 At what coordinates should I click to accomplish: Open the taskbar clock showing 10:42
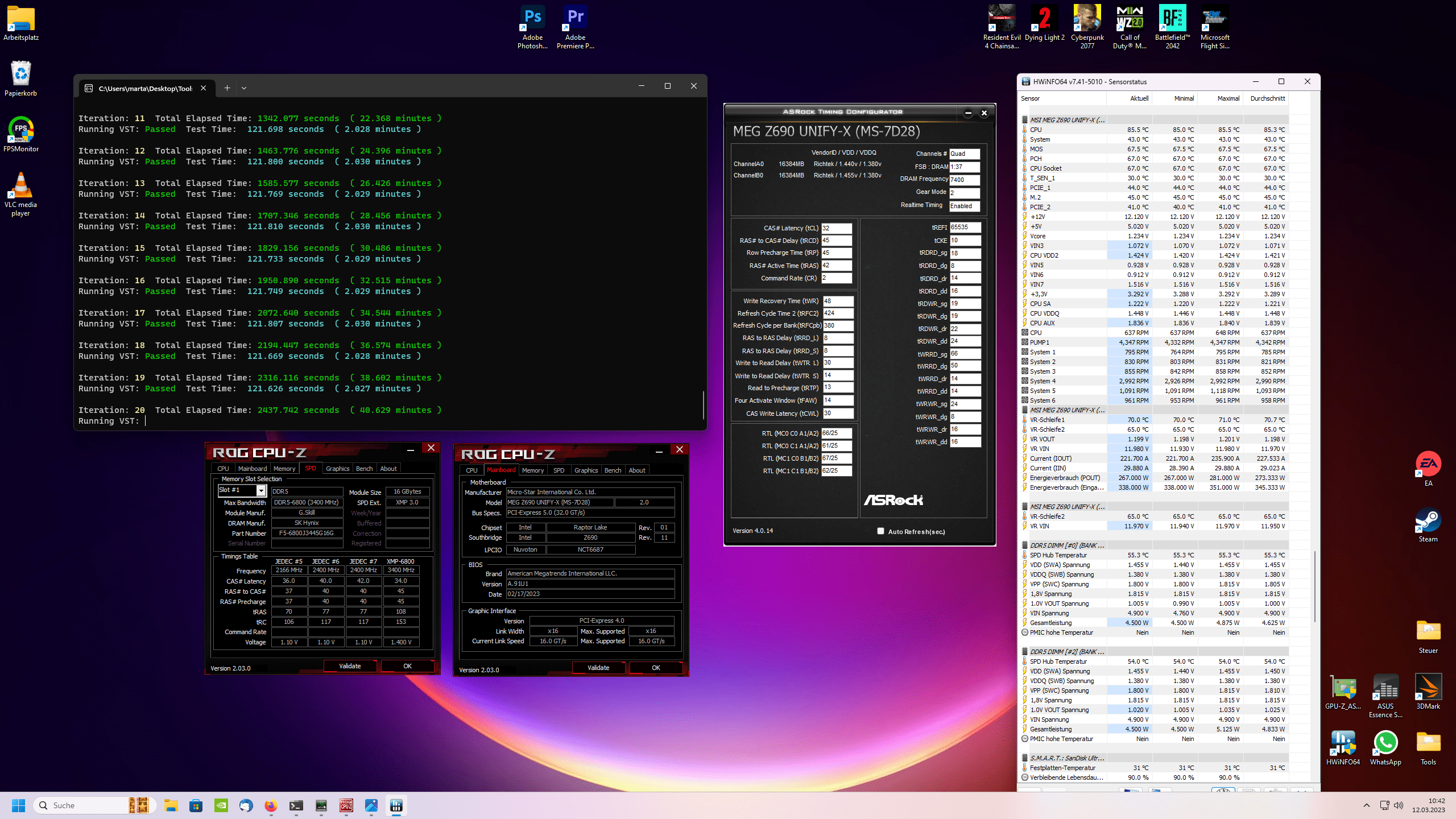pos(1428,805)
